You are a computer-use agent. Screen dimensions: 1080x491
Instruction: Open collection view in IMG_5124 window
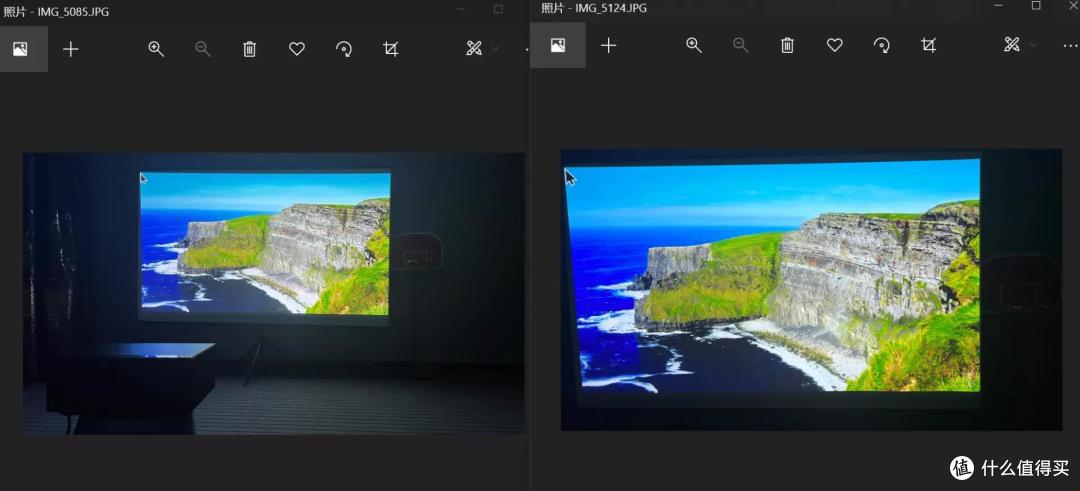point(558,45)
